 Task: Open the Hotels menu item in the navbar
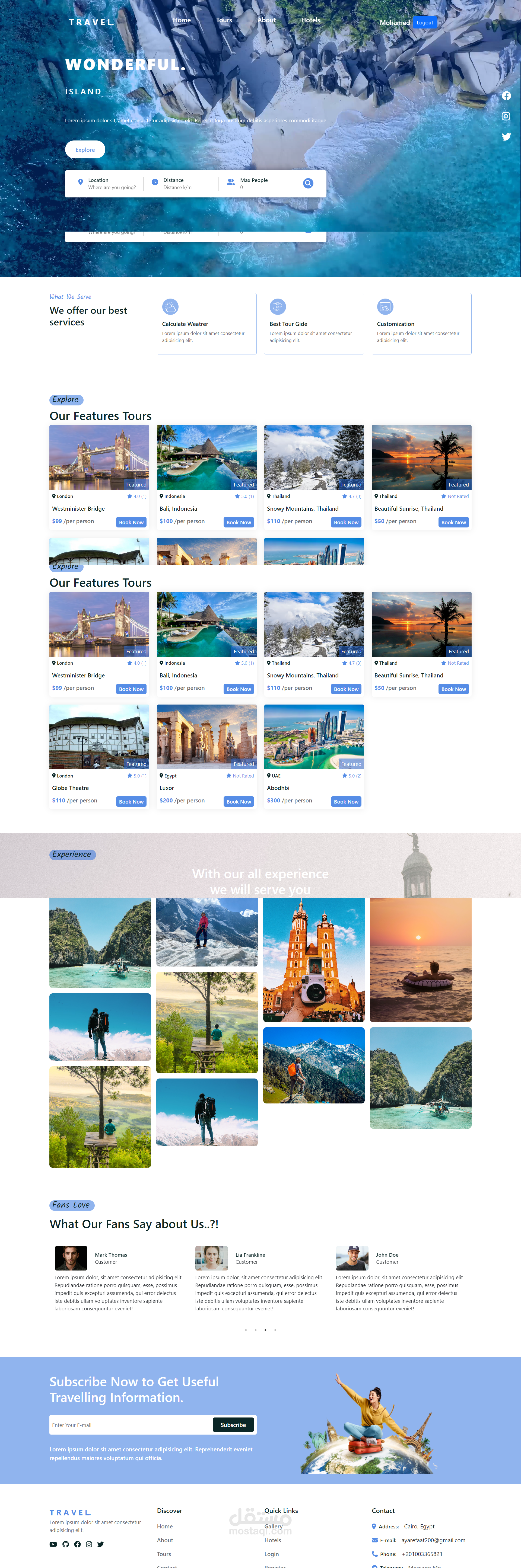point(311,20)
